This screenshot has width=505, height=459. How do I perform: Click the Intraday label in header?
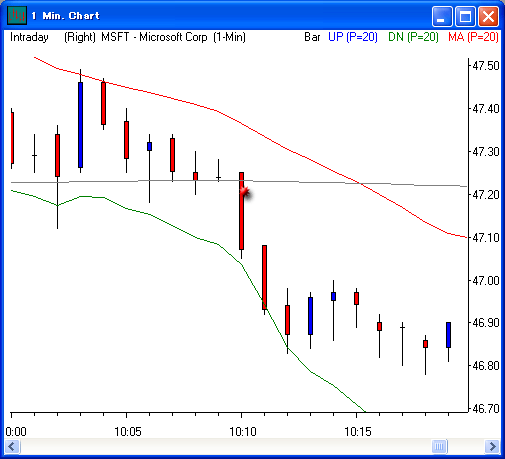[29, 37]
